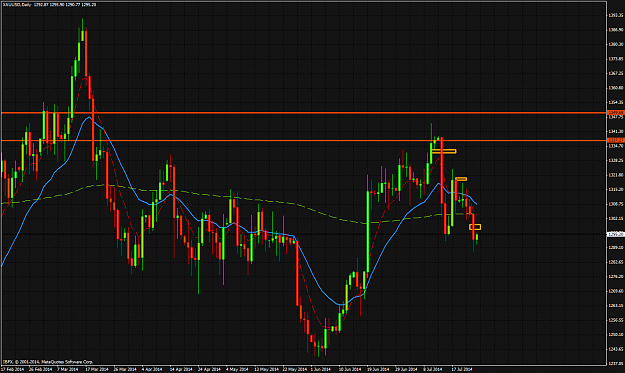Click the 19 Jun 2014 date label
625x373 pixels.
[379, 369]
